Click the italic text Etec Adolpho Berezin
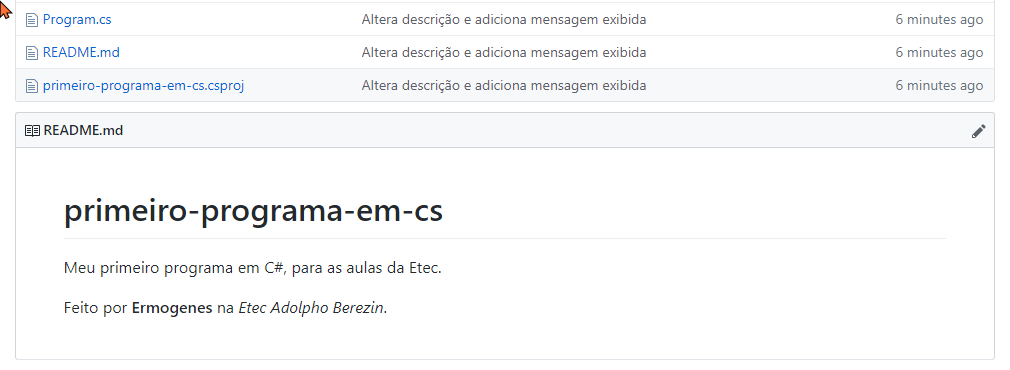 pyautogui.click(x=311, y=308)
